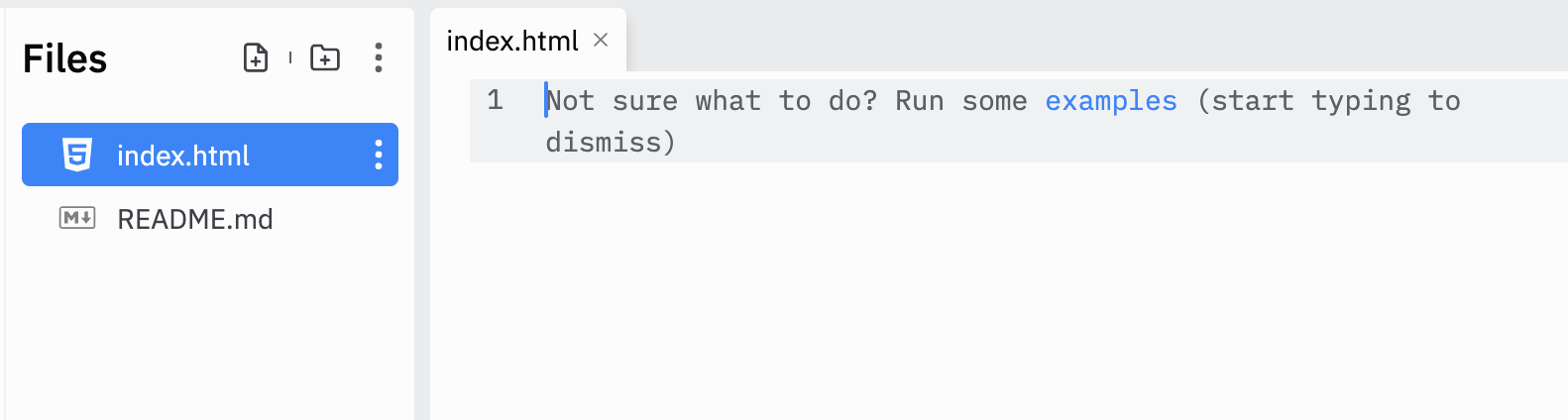Viewport: 1568px width, 420px height.
Task: Open index.html's three-dot options menu
Action: (379, 155)
